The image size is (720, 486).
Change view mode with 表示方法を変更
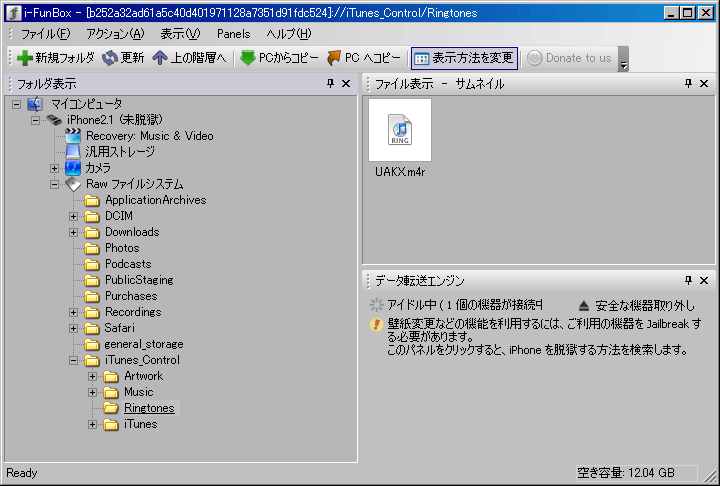point(464,58)
